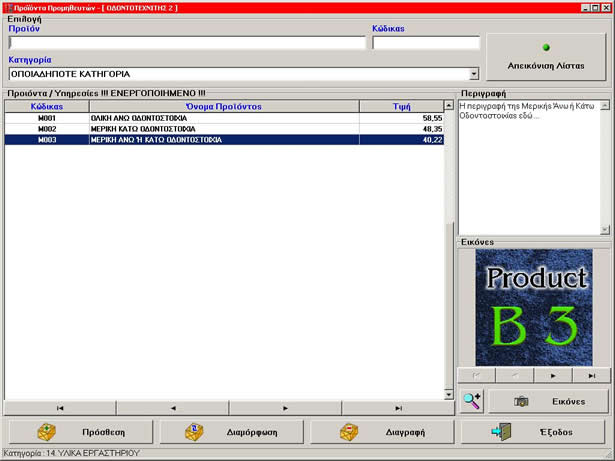Click the Πρόσθεση add product button

[x=81, y=432]
